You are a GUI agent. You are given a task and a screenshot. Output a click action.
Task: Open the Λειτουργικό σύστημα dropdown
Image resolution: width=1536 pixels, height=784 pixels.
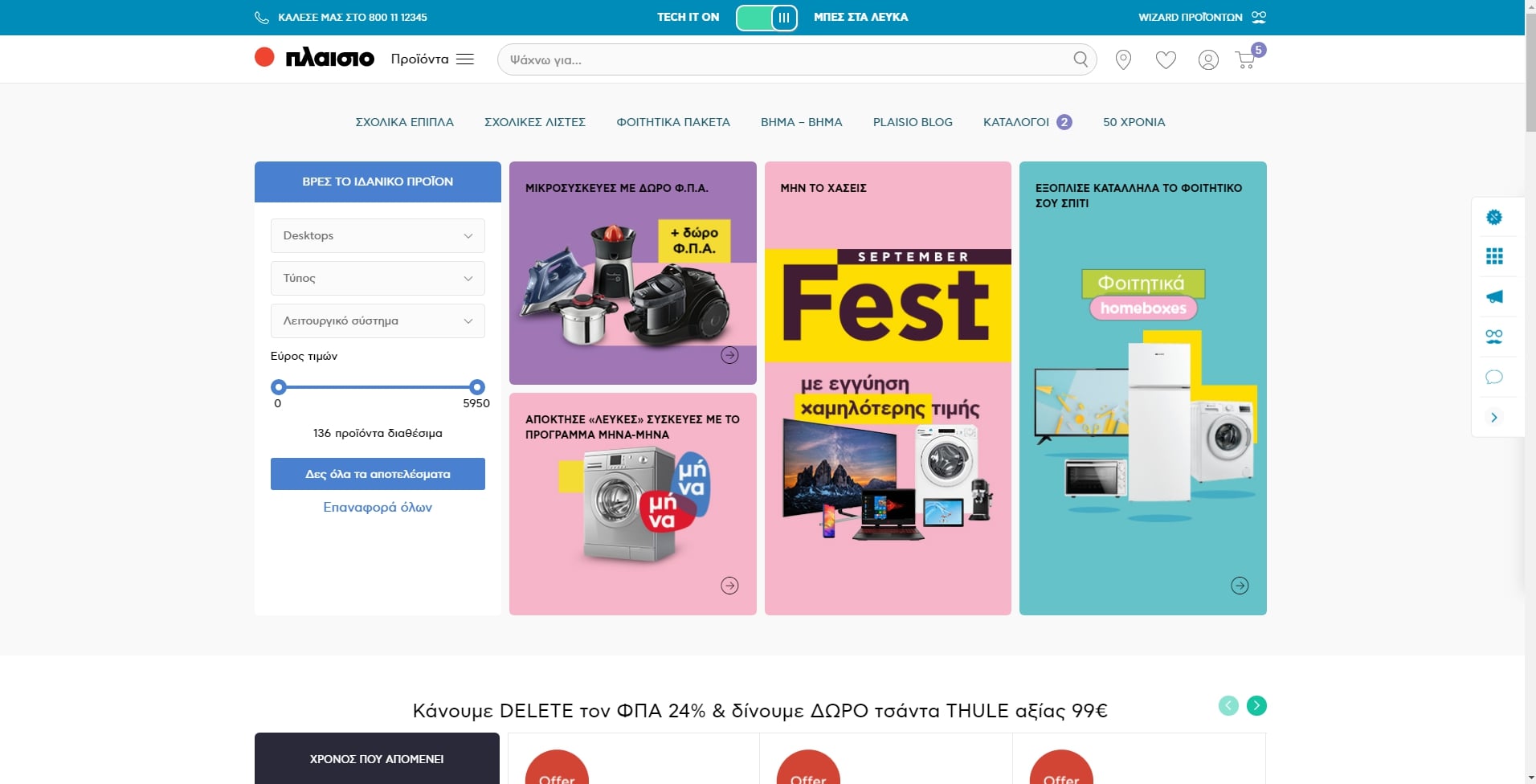[378, 321]
